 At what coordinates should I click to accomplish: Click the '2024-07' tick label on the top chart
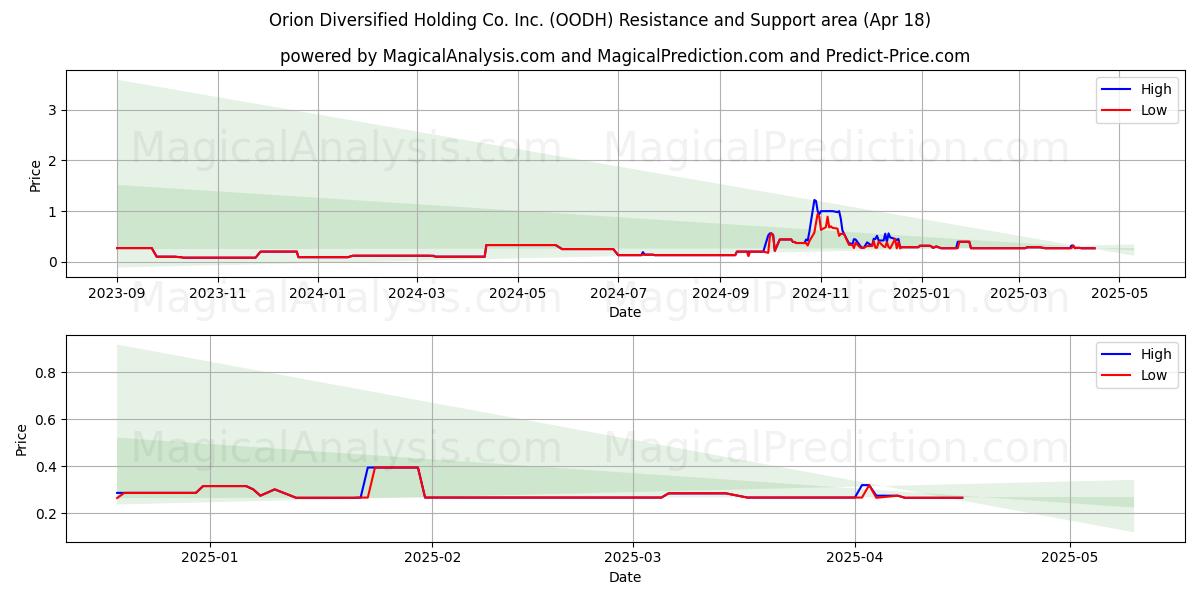(x=618, y=294)
